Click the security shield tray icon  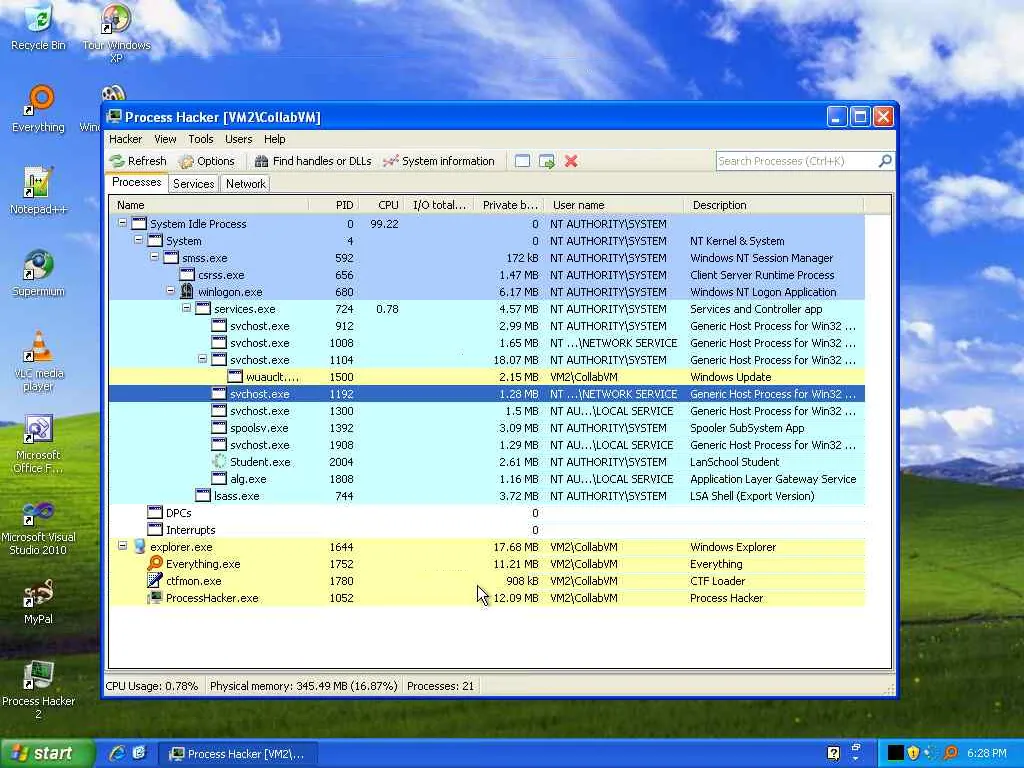click(913, 753)
